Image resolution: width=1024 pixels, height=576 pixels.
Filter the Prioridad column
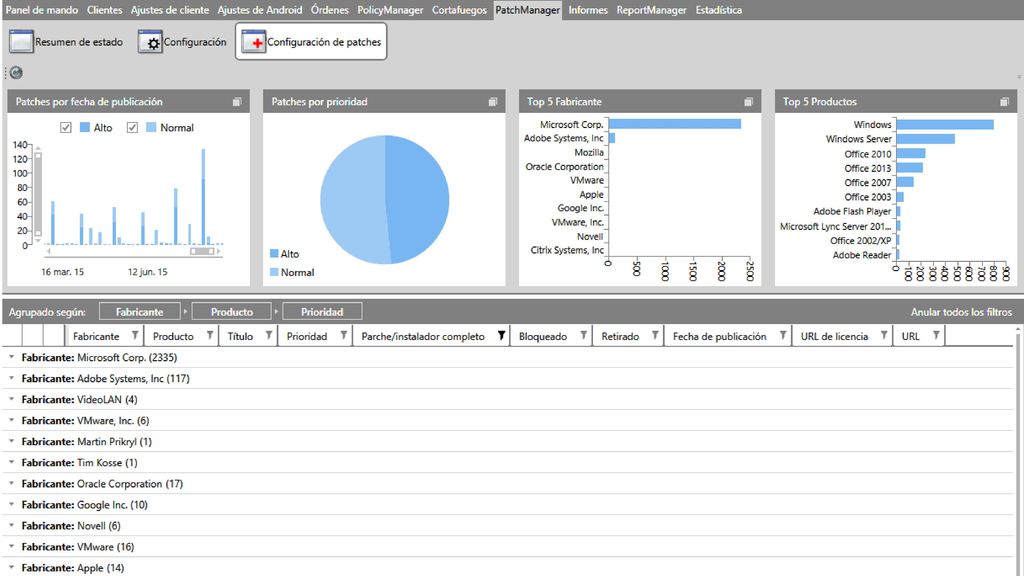pos(344,335)
